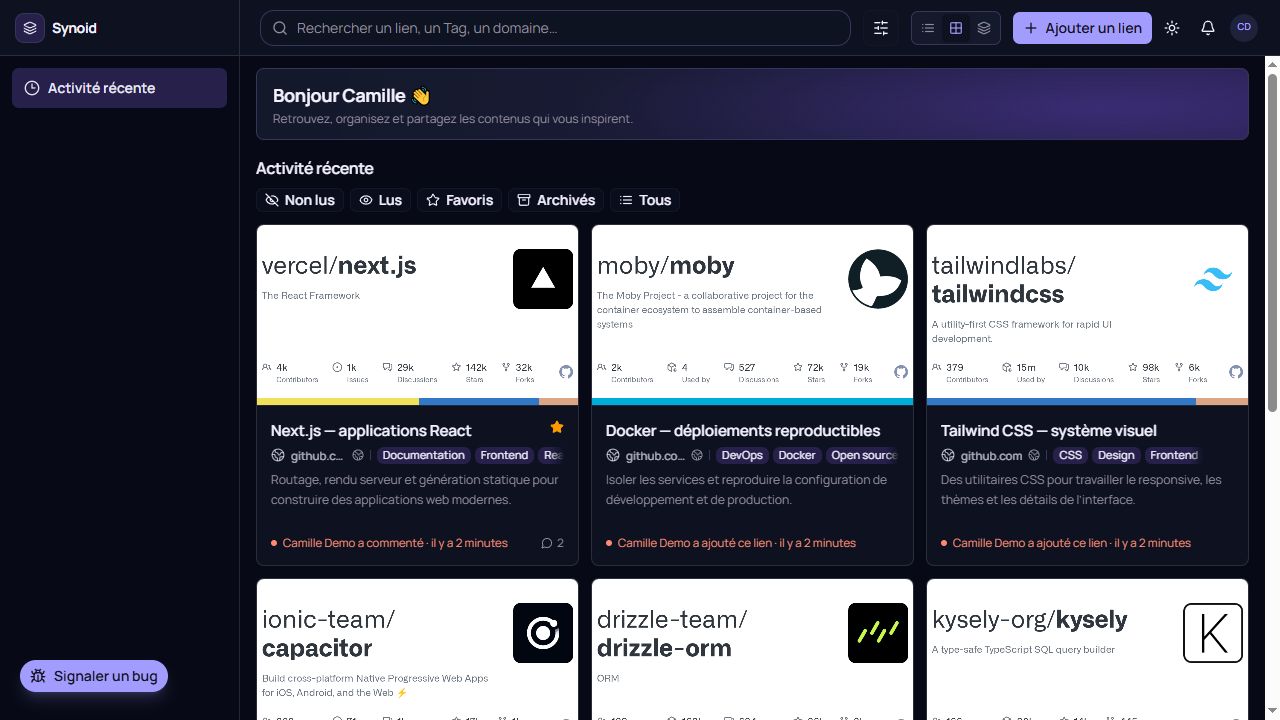Click the 1k issues icon on next.js
Image resolution: width=1280 pixels, height=720 pixels.
pyautogui.click(x=337, y=368)
